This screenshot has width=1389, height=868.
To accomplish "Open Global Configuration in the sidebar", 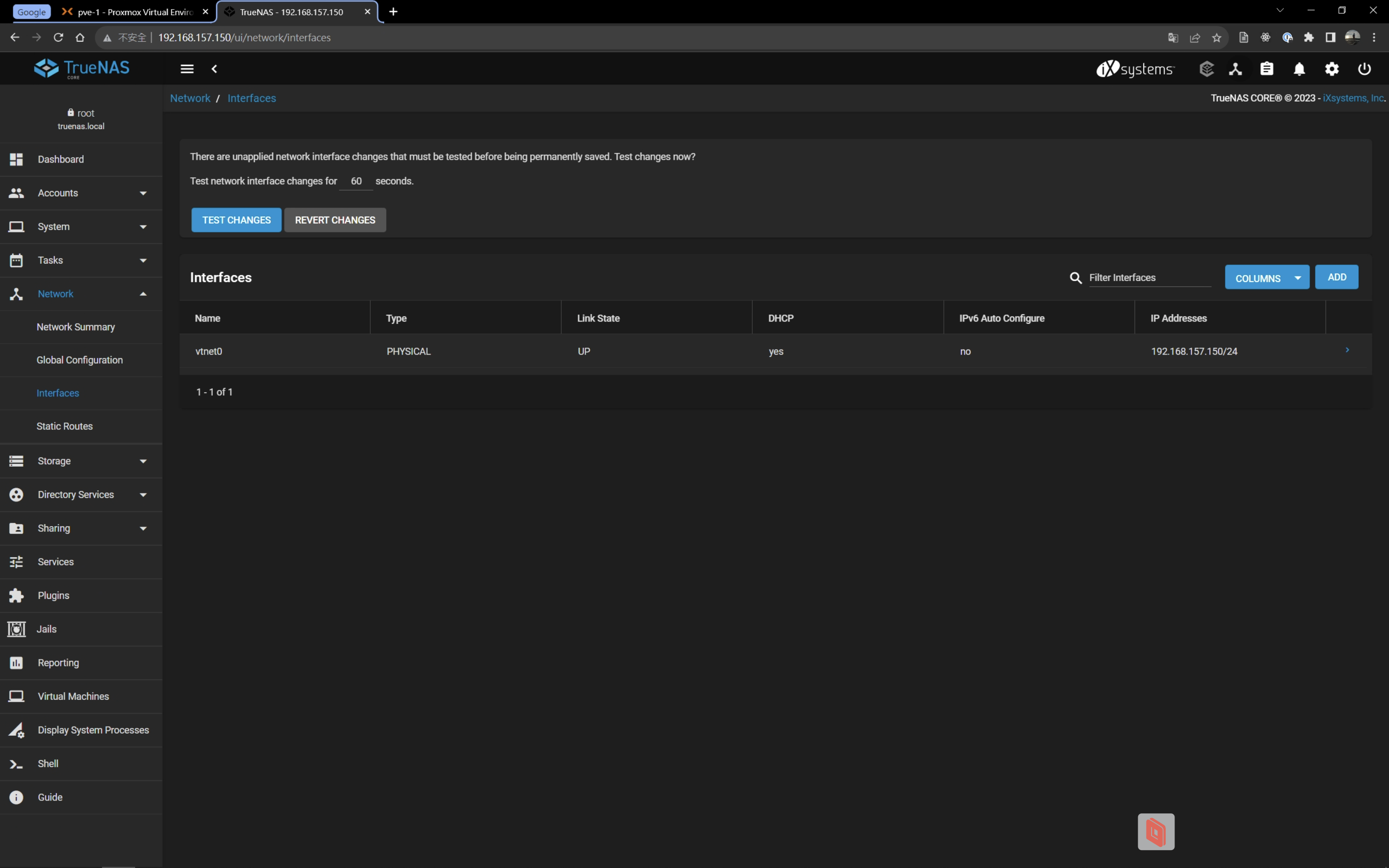I will pos(79,360).
